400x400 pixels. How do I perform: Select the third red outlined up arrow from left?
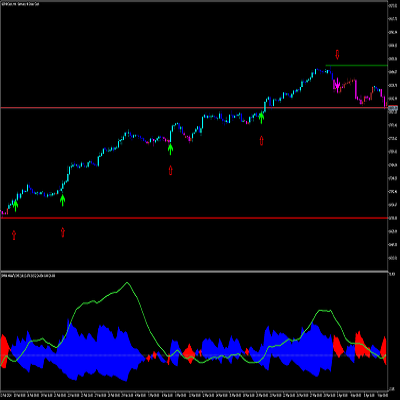point(170,170)
